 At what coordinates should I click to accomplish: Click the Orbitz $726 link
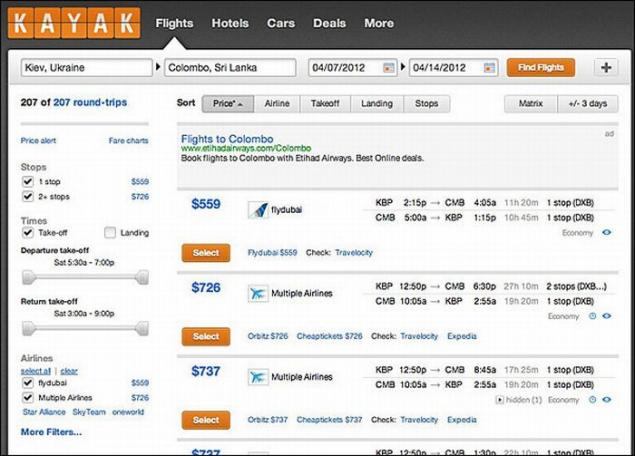coord(268,336)
